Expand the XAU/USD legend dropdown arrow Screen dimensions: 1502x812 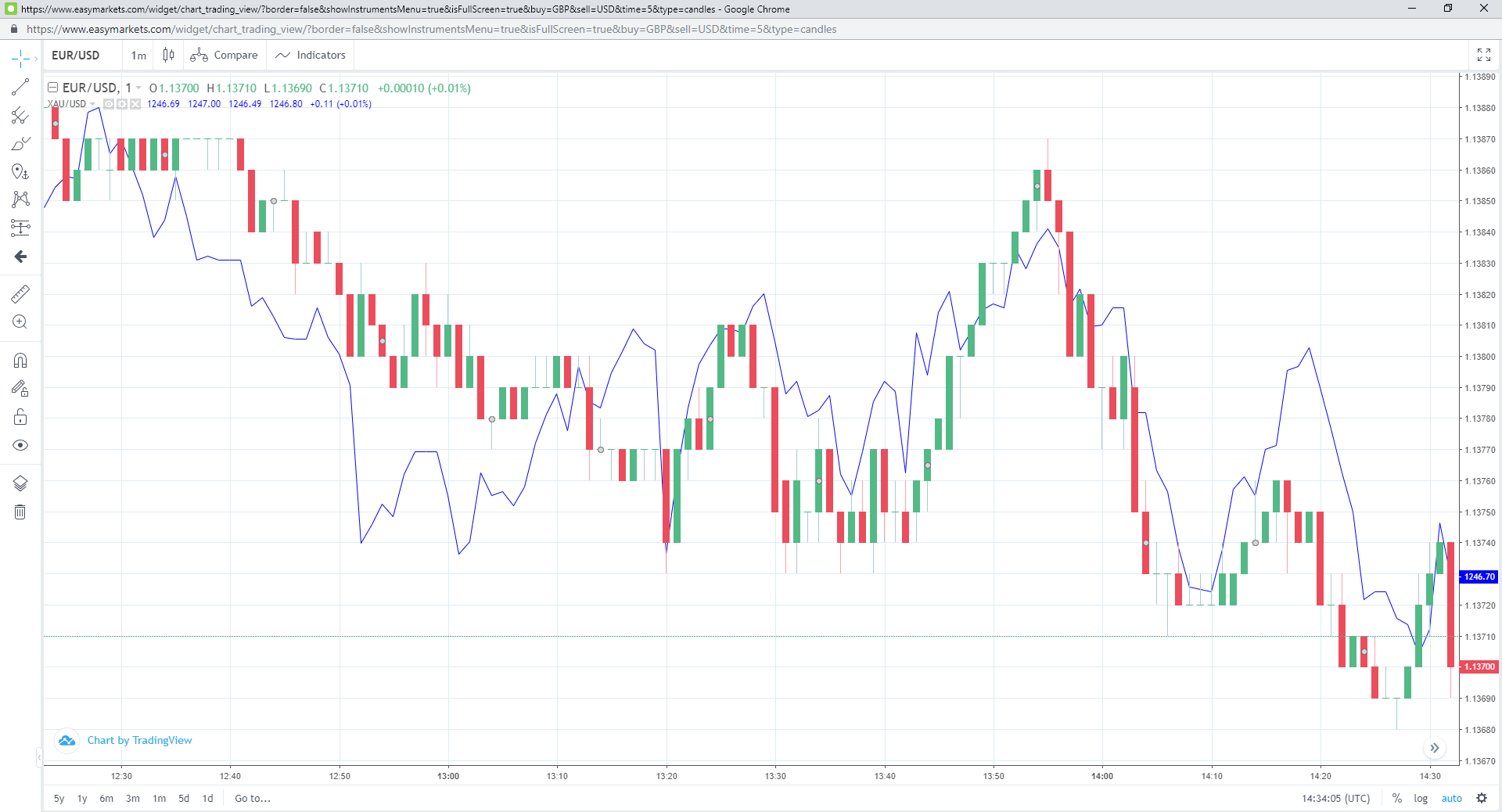coord(92,104)
